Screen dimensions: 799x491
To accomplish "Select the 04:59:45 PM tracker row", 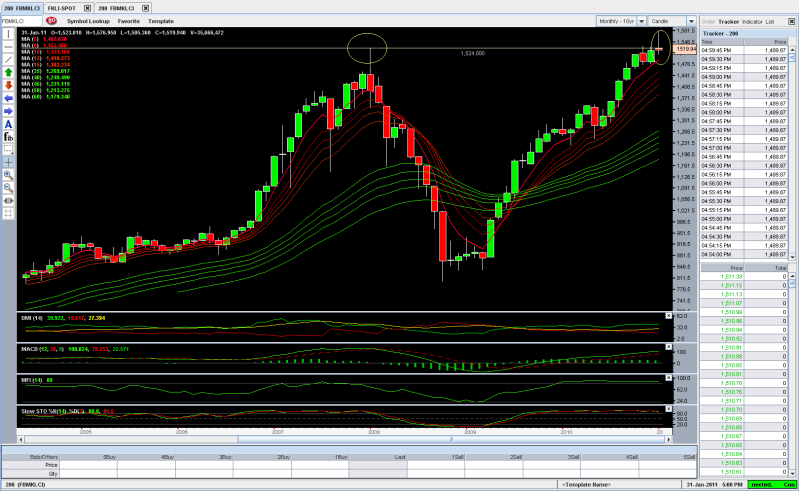I will (x=744, y=50).
